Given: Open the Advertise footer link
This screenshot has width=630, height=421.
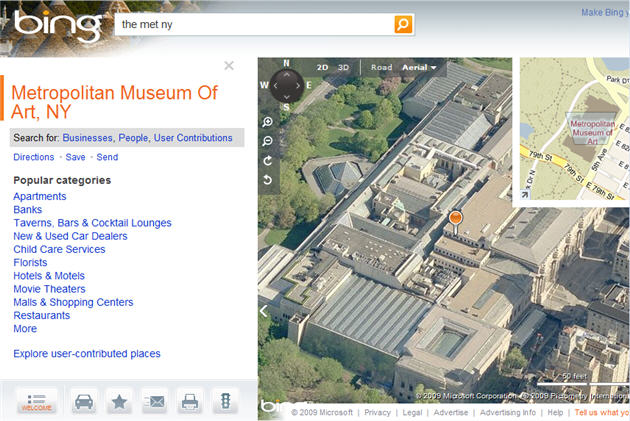Looking at the screenshot, I should [x=451, y=413].
